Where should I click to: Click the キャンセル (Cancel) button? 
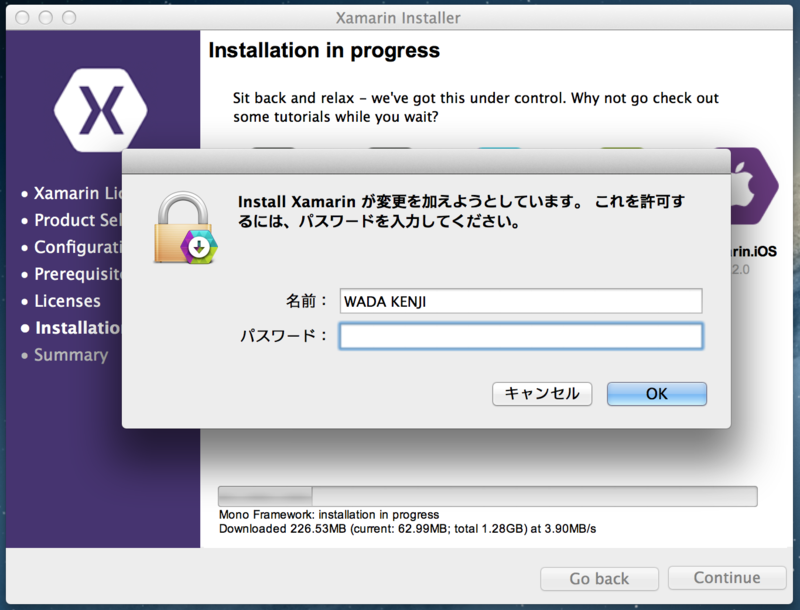[542, 394]
